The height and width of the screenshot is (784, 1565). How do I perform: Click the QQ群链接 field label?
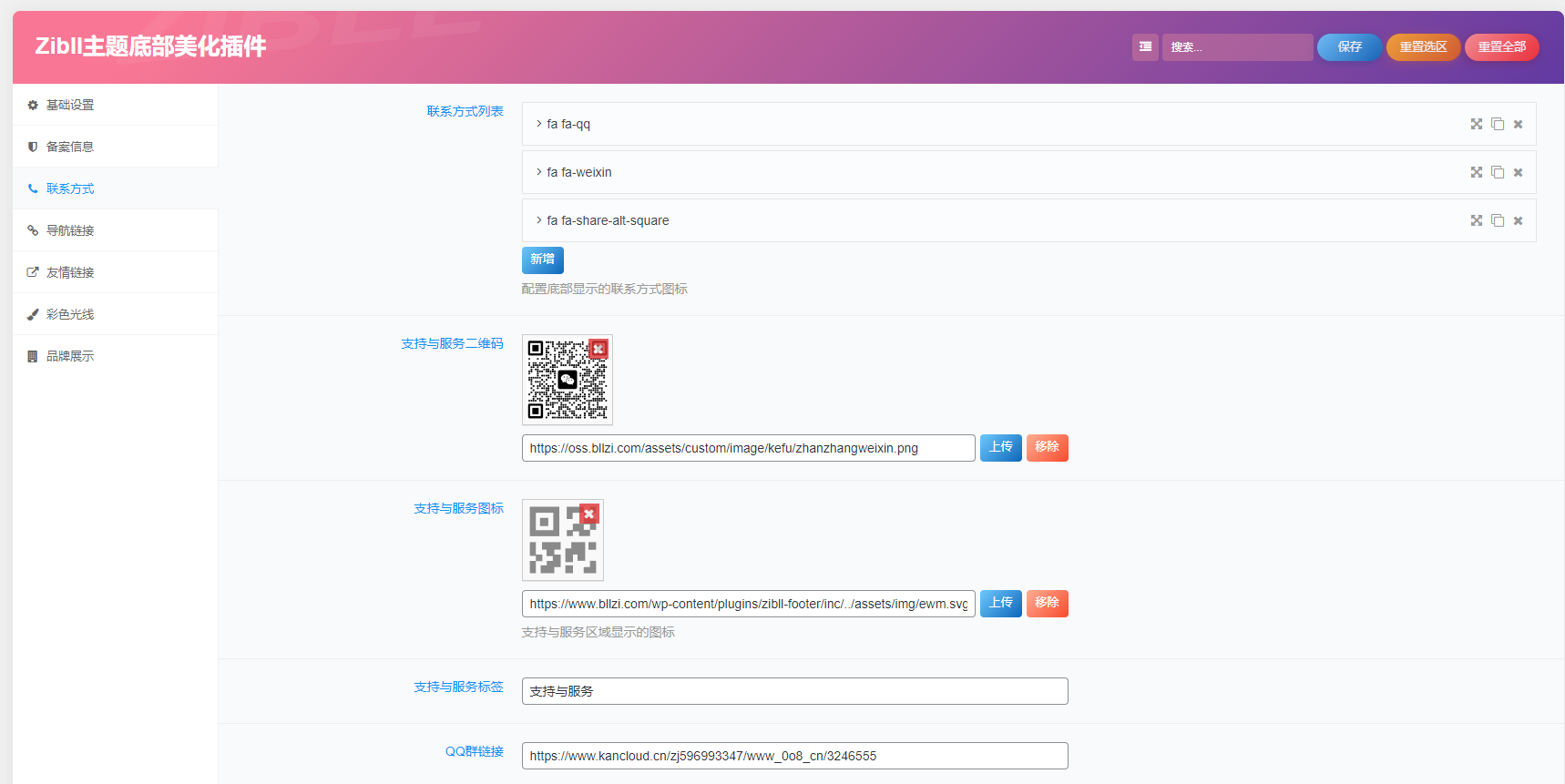point(475,751)
